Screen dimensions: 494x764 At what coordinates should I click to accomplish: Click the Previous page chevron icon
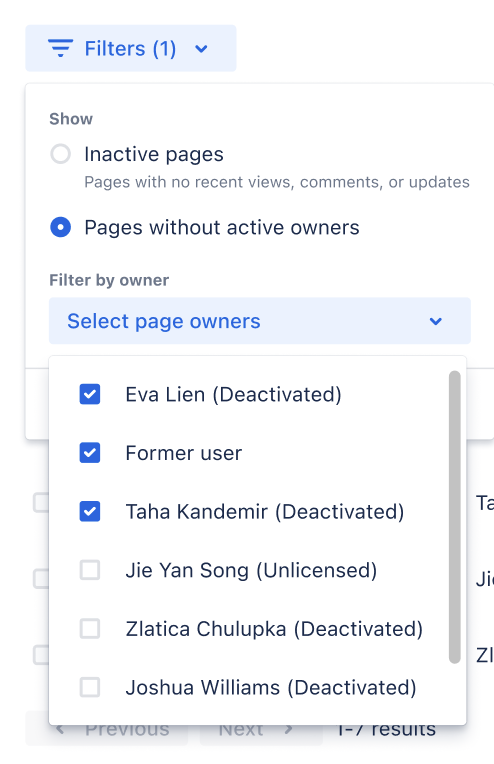60,729
